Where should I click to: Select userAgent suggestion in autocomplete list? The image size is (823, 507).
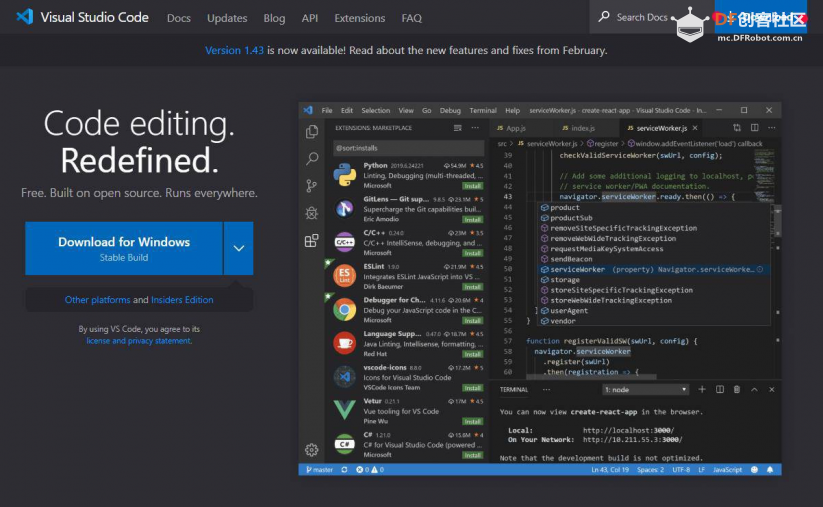[x=655, y=311]
